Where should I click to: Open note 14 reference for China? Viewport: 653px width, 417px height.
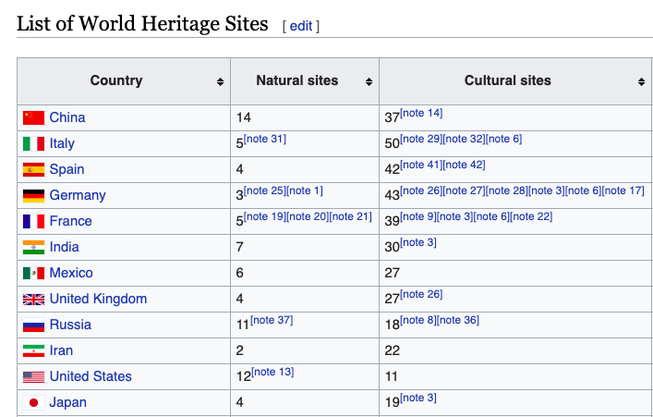click(421, 113)
